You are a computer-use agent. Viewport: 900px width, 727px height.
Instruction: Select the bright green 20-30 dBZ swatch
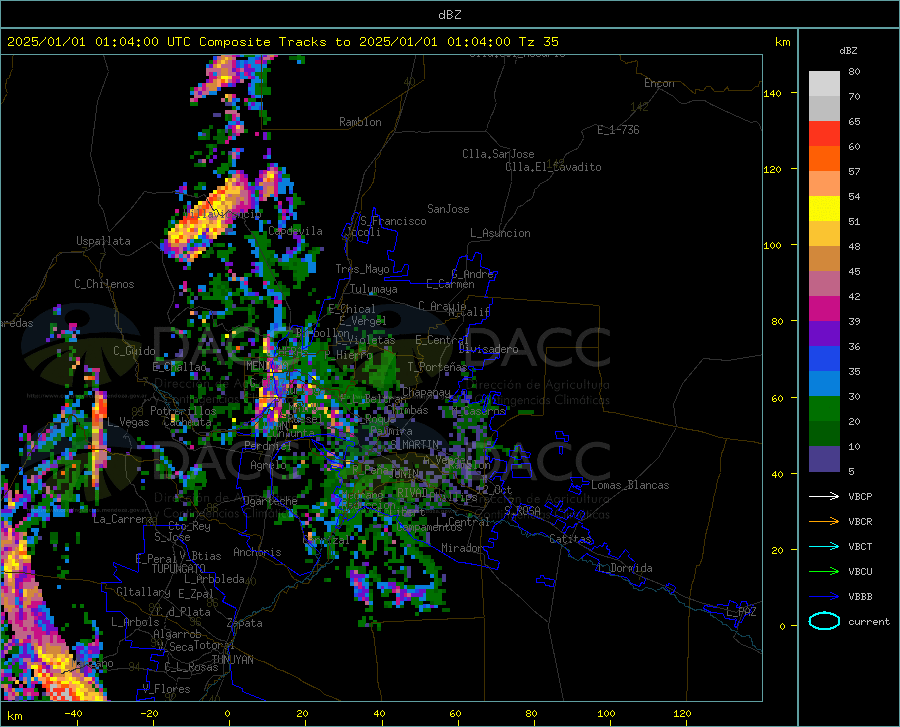coord(824,409)
